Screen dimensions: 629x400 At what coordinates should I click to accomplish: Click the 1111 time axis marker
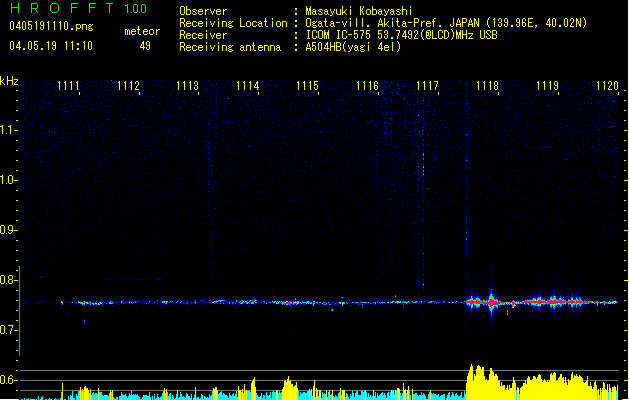pyautogui.click(x=68, y=86)
